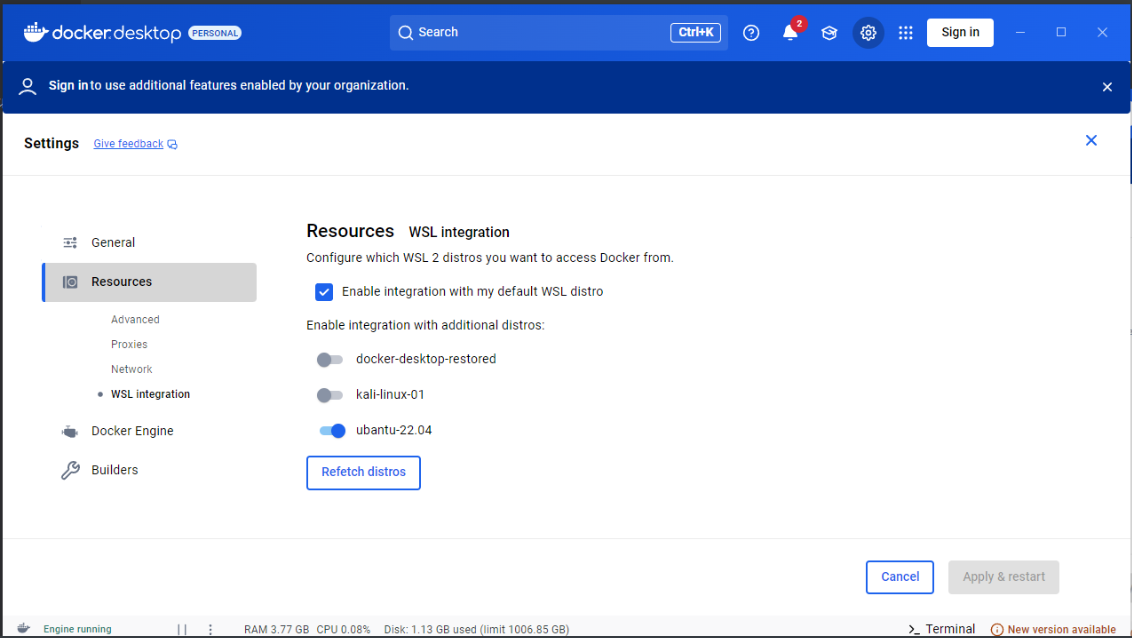
Task: Click Refetch distros button
Action: [x=363, y=472]
